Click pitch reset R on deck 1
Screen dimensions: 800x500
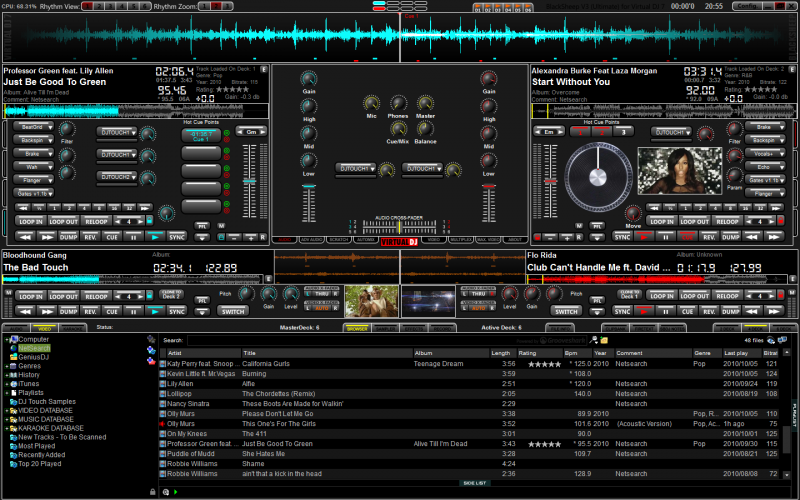[263, 237]
